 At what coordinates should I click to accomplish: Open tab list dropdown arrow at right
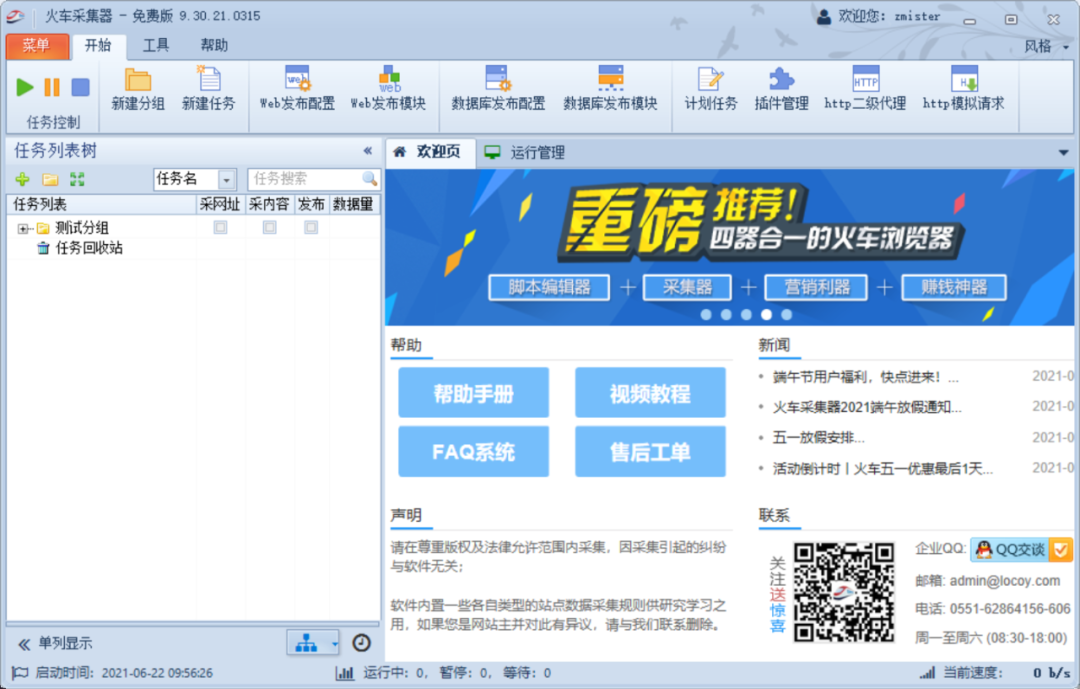pyautogui.click(x=1063, y=152)
